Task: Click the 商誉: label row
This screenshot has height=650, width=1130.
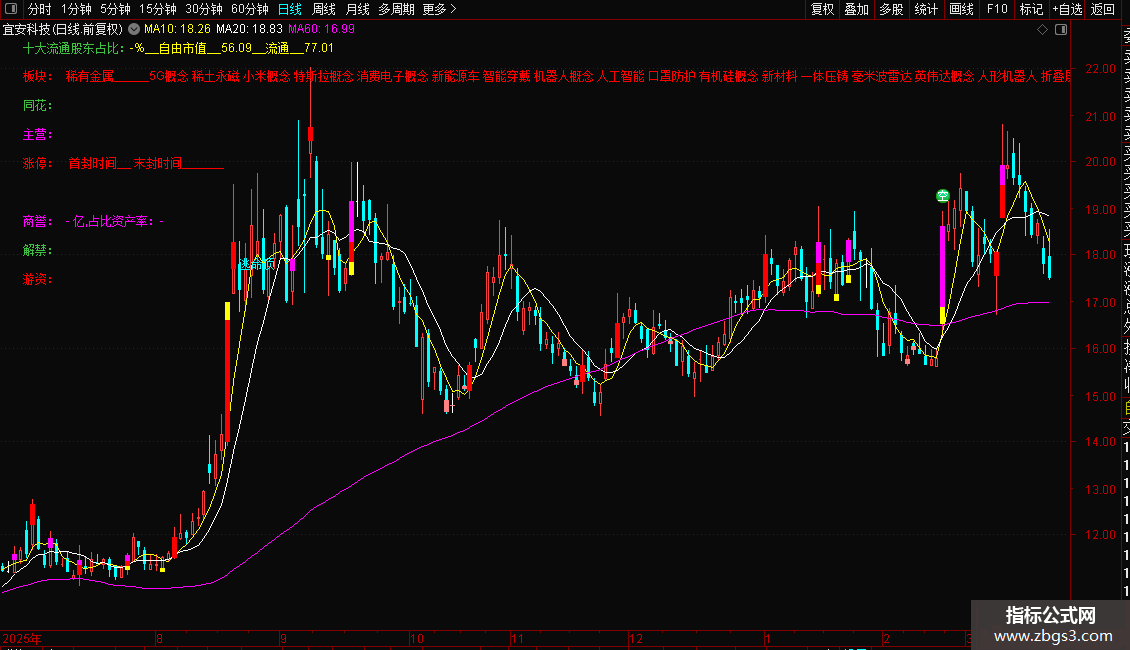Action: click(x=93, y=221)
